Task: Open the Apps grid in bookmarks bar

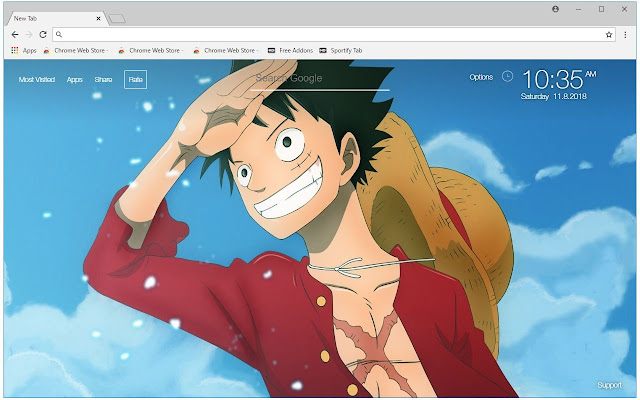Action: [24, 51]
